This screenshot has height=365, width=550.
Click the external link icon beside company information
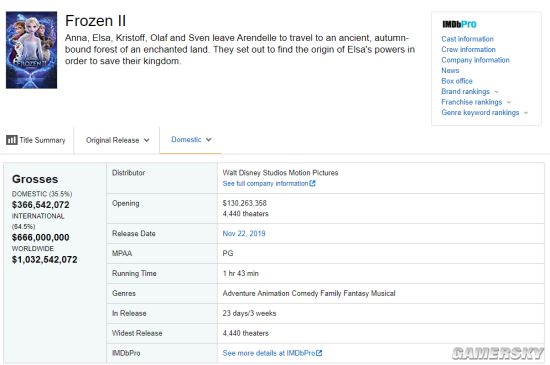(313, 183)
